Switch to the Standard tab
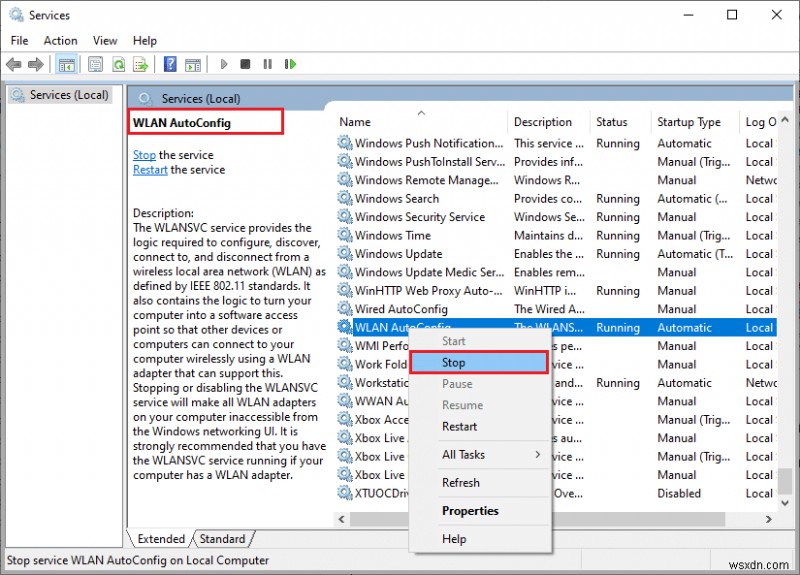800x575 pixels. coord(222,539)
